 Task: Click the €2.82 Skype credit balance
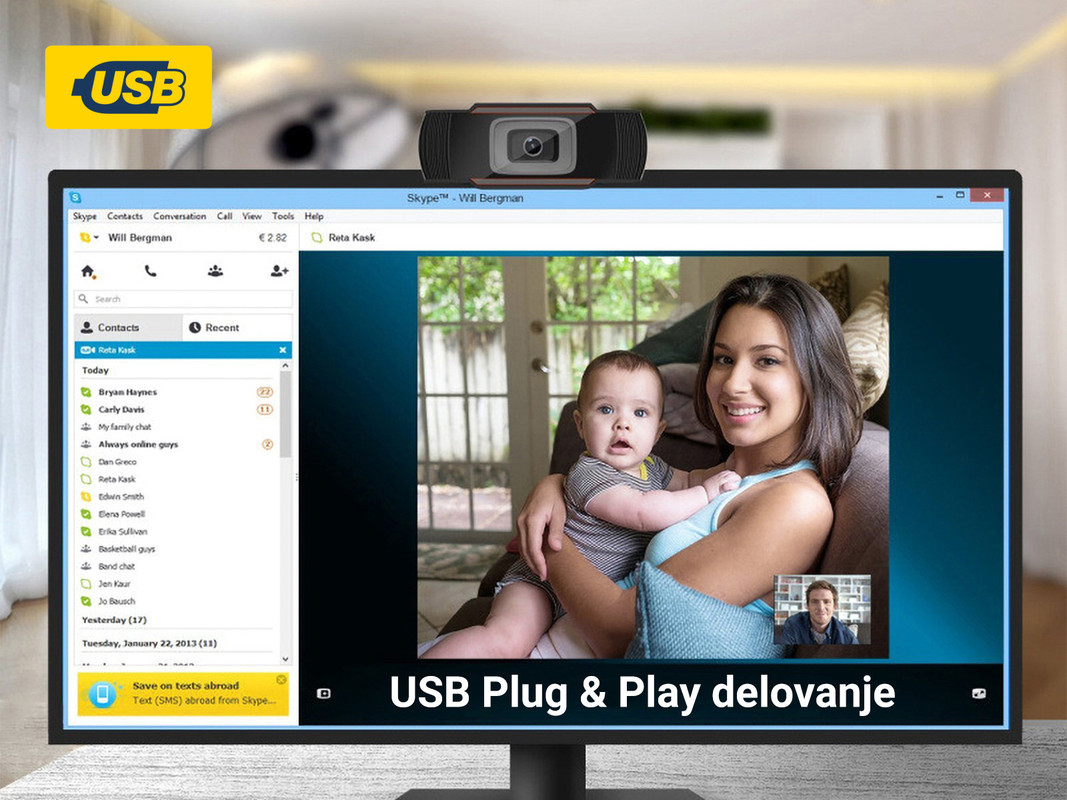273,238
